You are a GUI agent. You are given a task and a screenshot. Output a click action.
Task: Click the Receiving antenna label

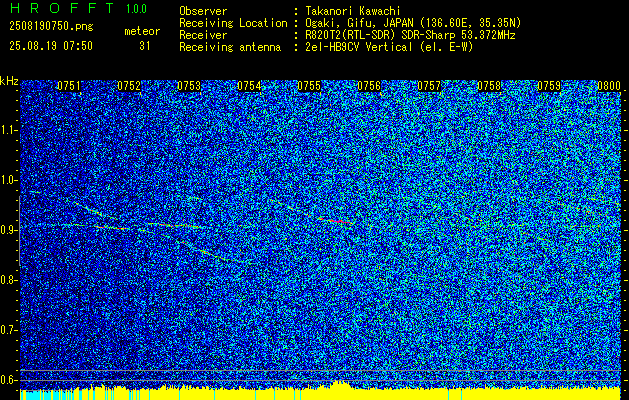coord(230,47)
